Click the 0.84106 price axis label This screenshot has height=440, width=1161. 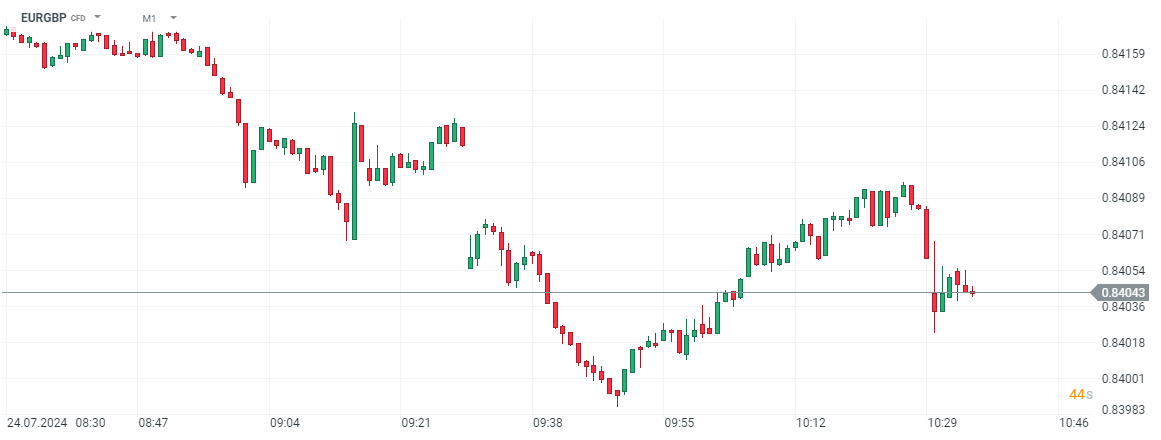(1122, 162)
